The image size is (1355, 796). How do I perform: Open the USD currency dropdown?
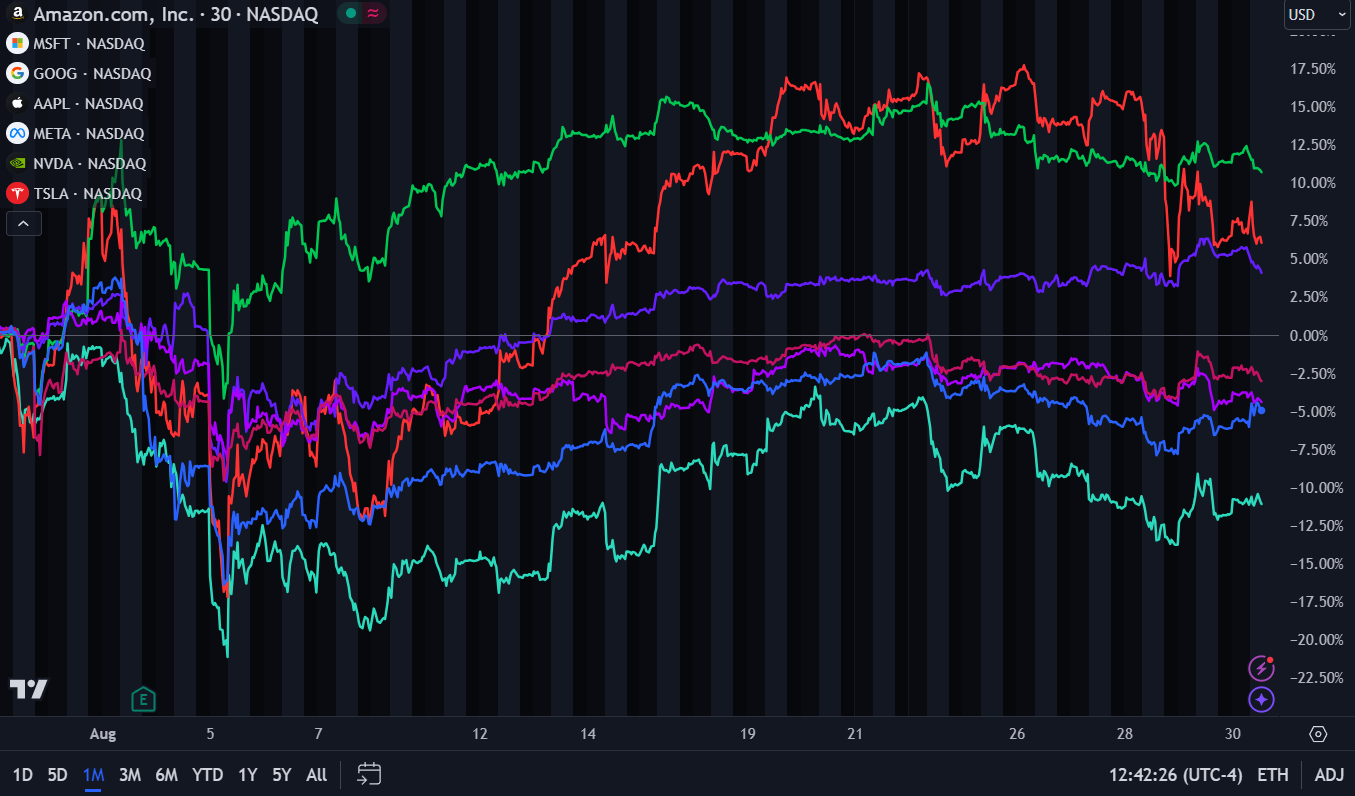pos(1317,14)
